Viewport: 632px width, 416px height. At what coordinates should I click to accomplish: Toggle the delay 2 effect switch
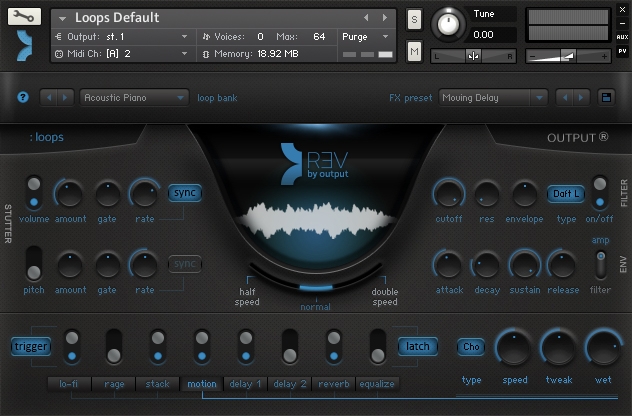pos(289,347)
